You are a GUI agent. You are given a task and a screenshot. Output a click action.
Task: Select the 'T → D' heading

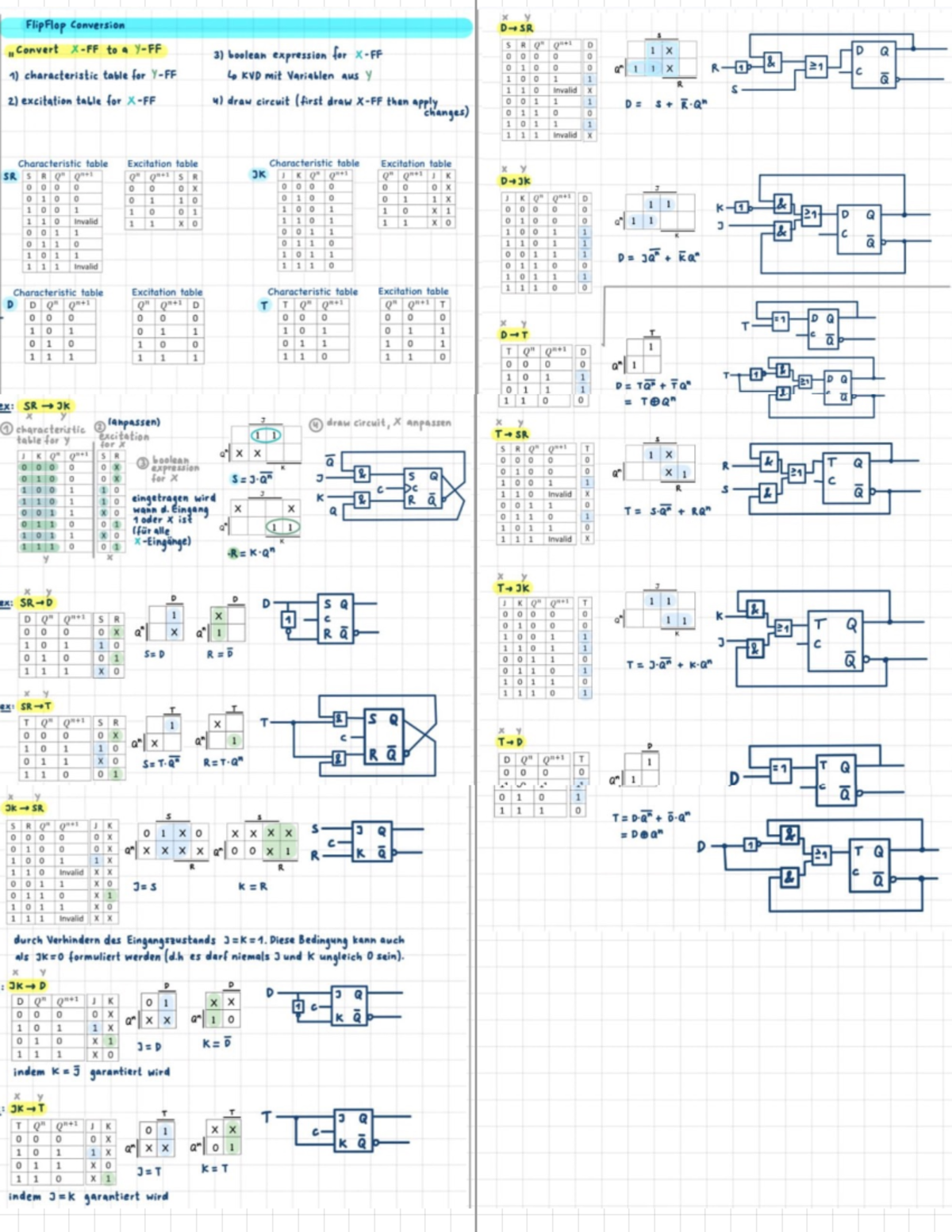pos(510,742)
